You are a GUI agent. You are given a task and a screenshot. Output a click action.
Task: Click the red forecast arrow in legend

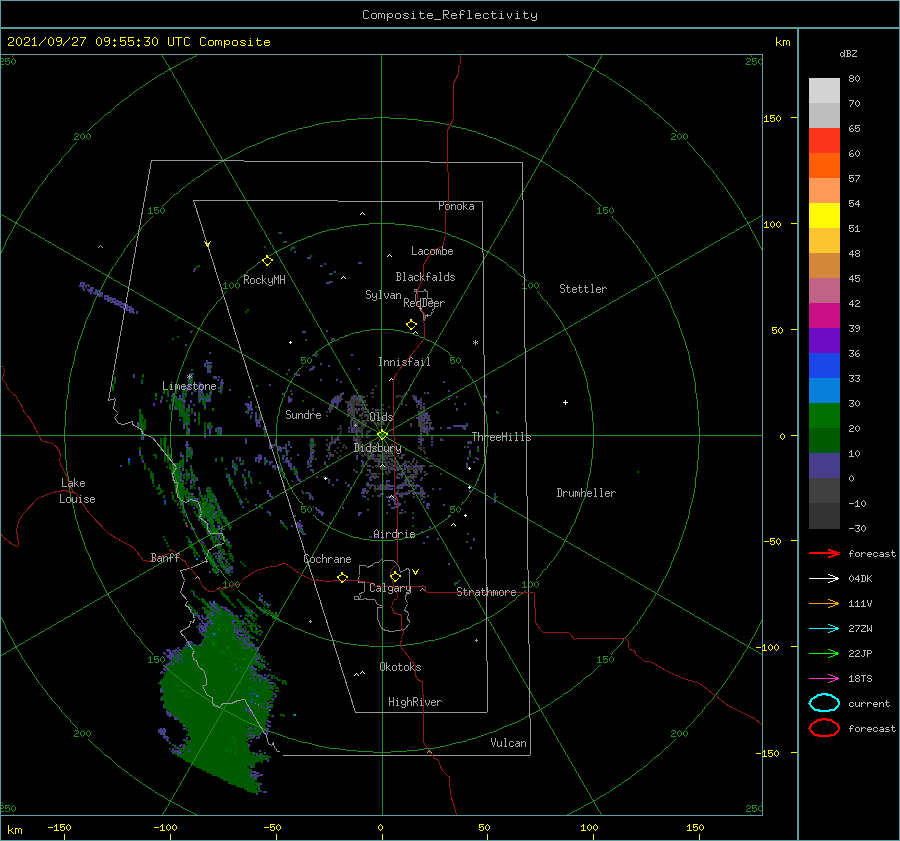(824, 553)
